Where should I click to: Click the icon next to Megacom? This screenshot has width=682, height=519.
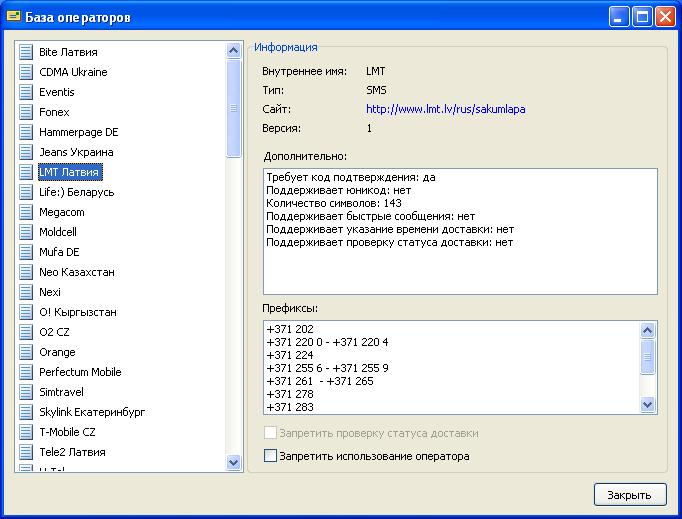26,212
